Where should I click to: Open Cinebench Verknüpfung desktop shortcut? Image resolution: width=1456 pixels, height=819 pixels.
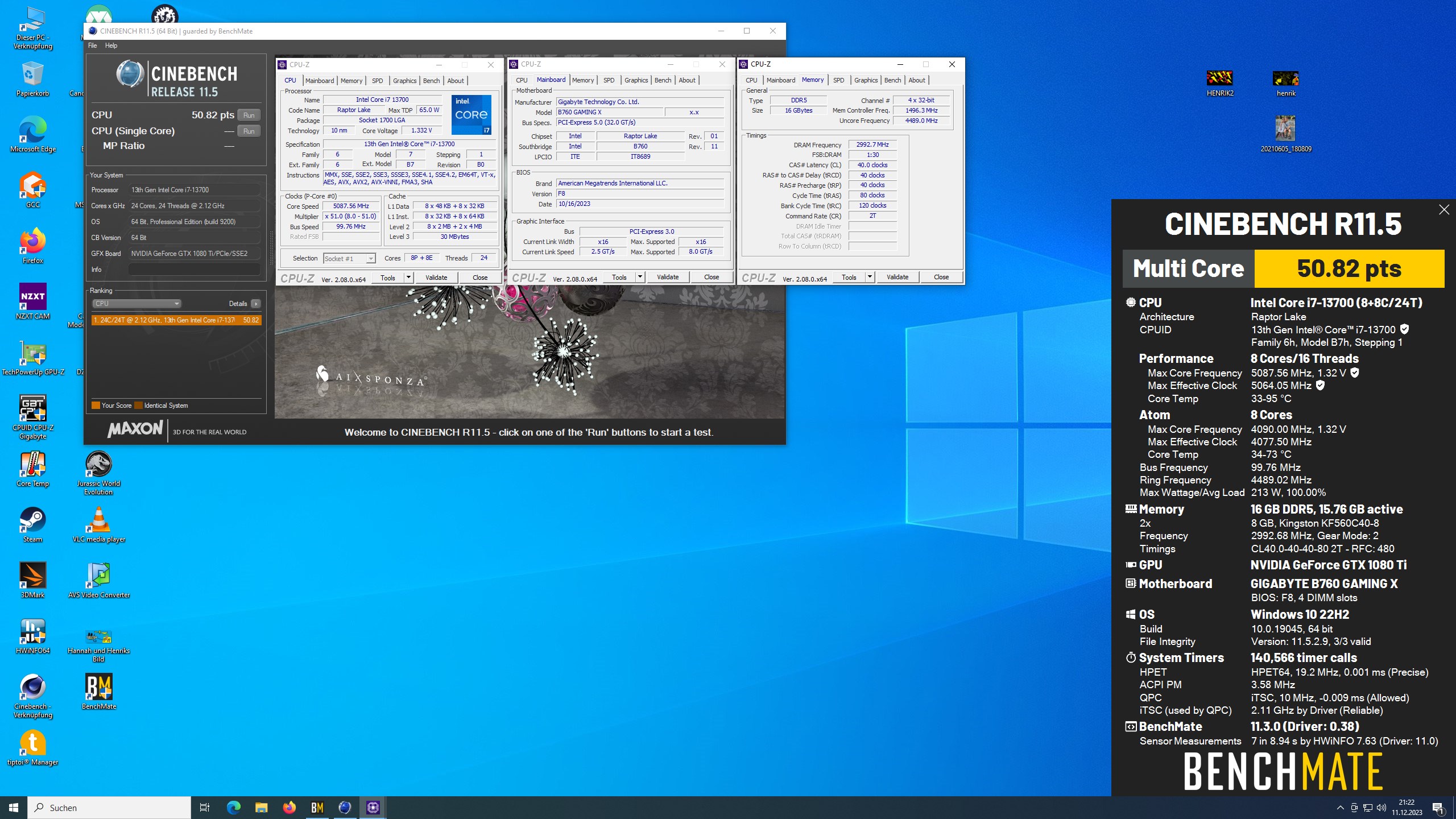click(x=32, y=697)
